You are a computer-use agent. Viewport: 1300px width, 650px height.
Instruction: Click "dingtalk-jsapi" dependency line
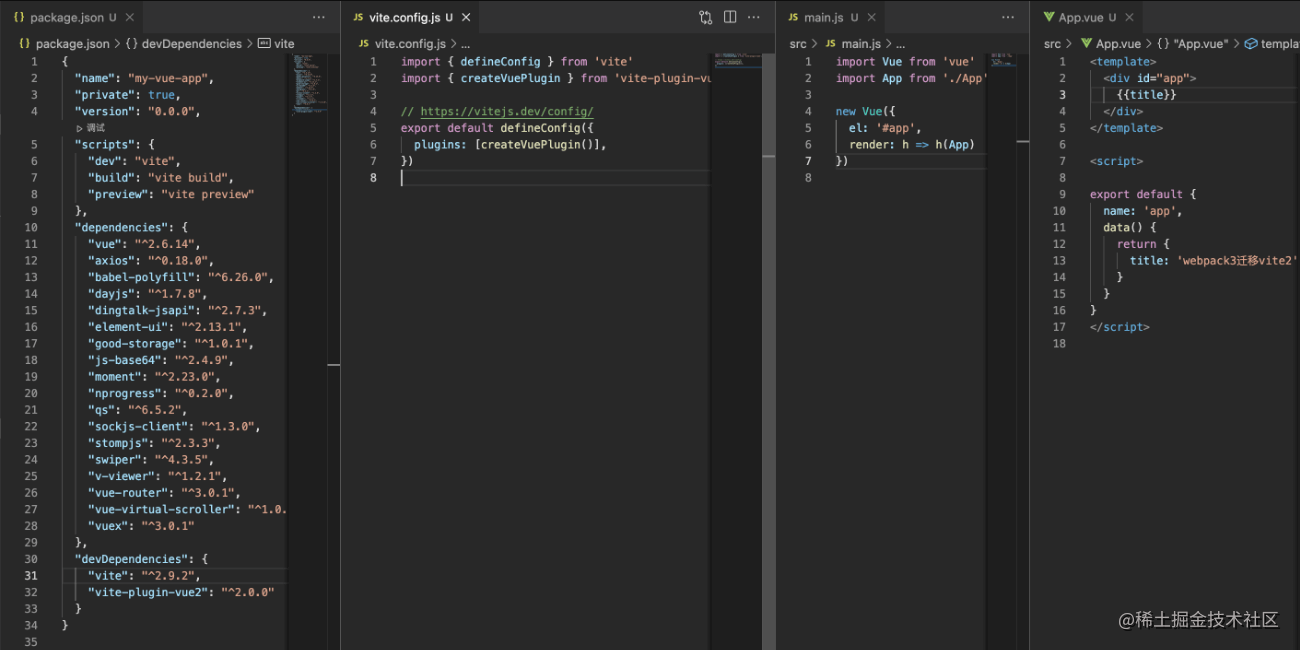[x=177, y=310]
